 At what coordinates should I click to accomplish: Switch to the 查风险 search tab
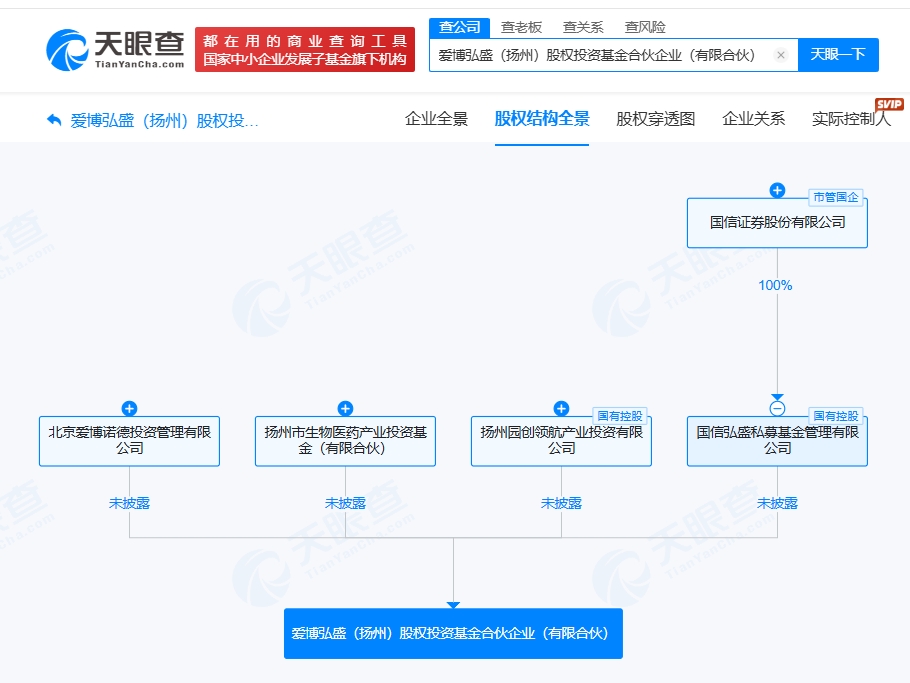point(645,27)
